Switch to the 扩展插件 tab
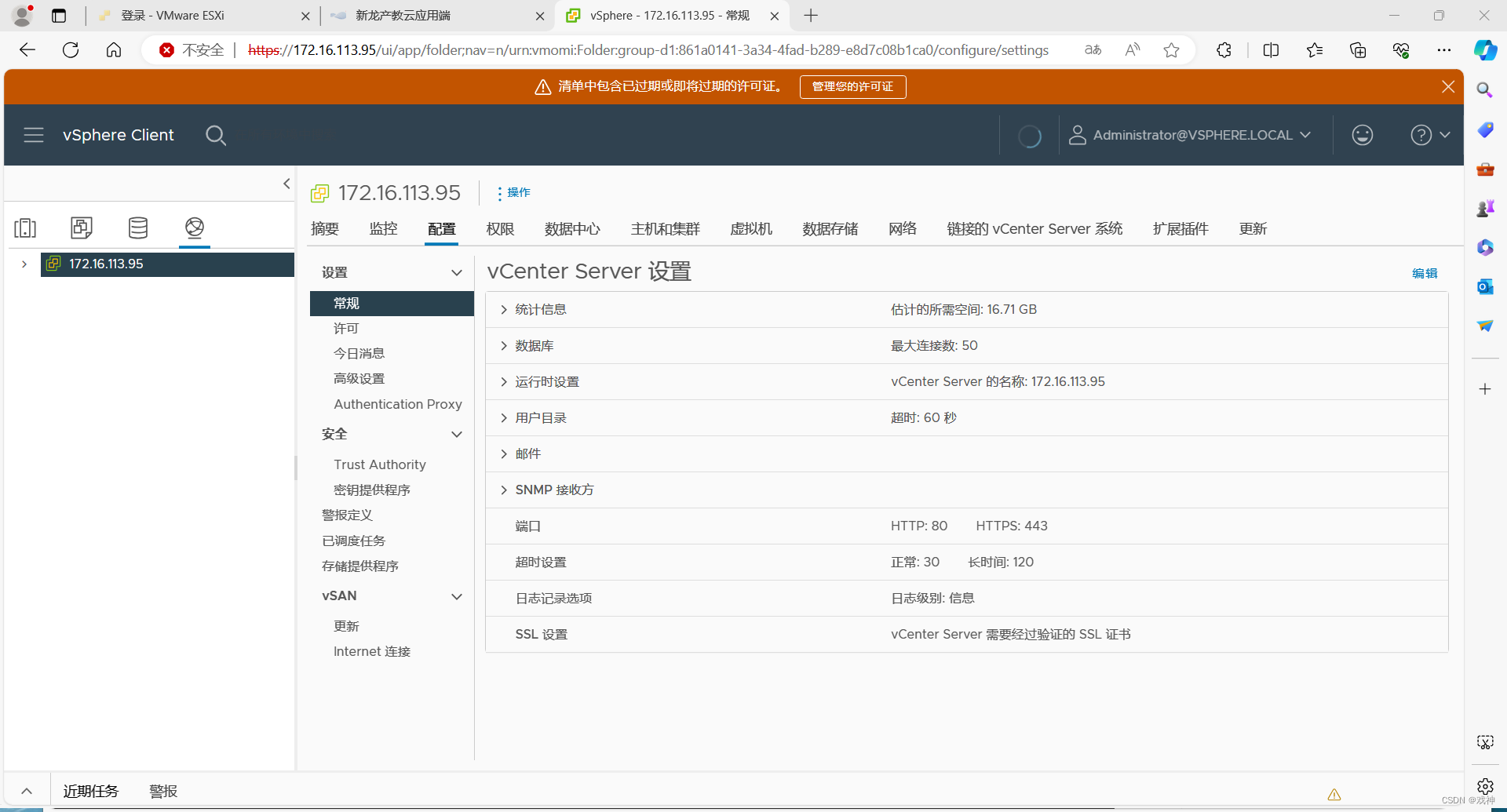 tap(1180, 228)
